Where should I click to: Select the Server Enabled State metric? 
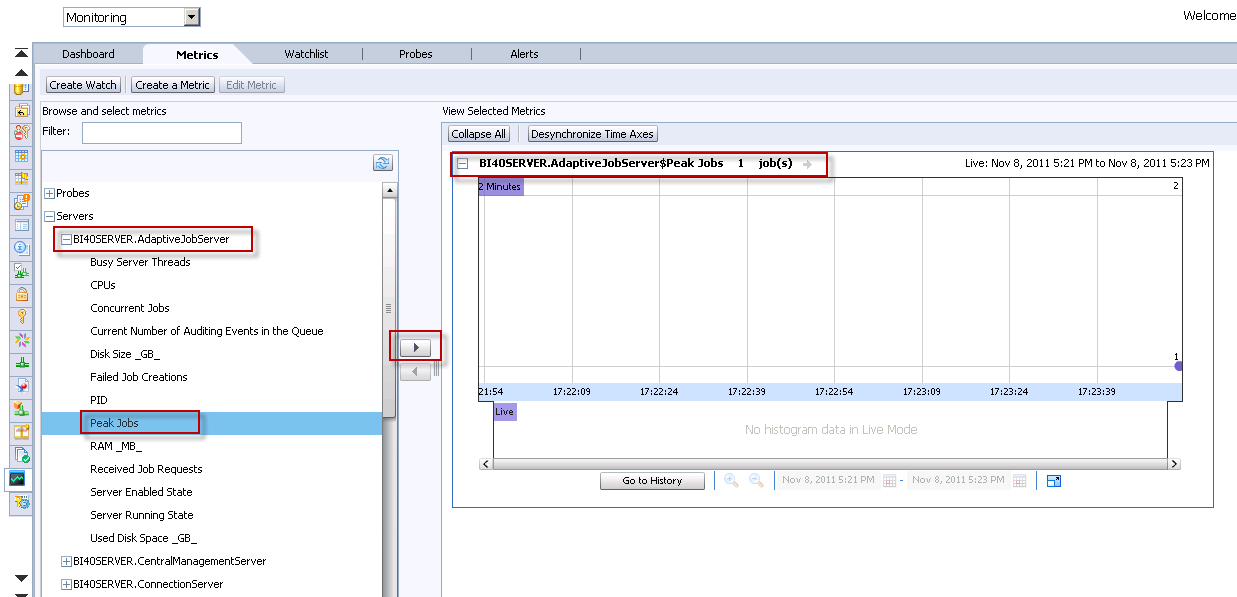coord(141,492)
